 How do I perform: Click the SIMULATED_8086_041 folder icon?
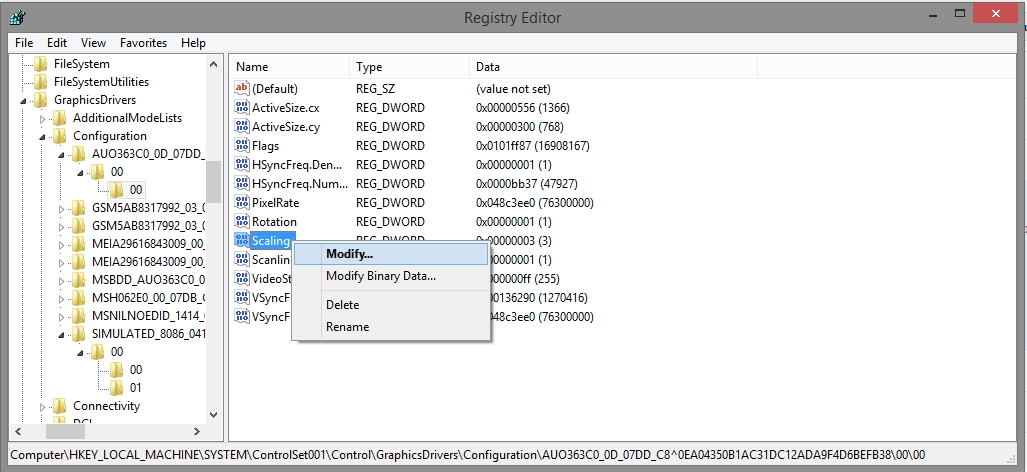click(x=79, y=334)
